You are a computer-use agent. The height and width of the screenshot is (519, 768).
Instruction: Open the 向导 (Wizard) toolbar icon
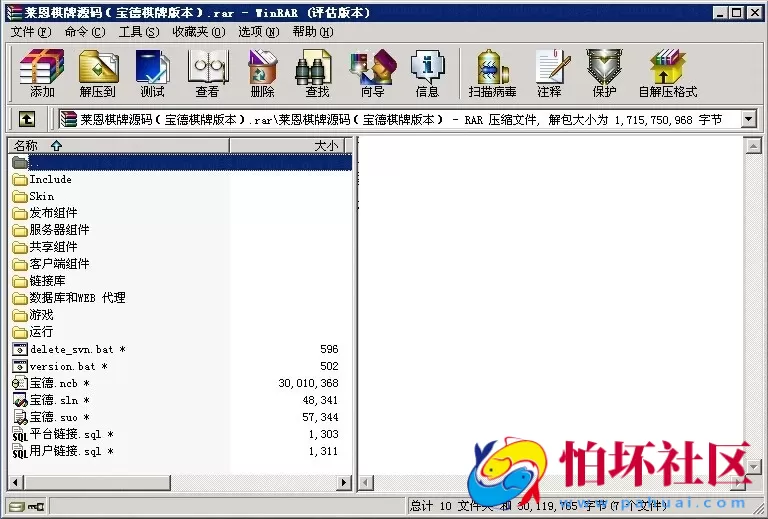tap(372, 73)
